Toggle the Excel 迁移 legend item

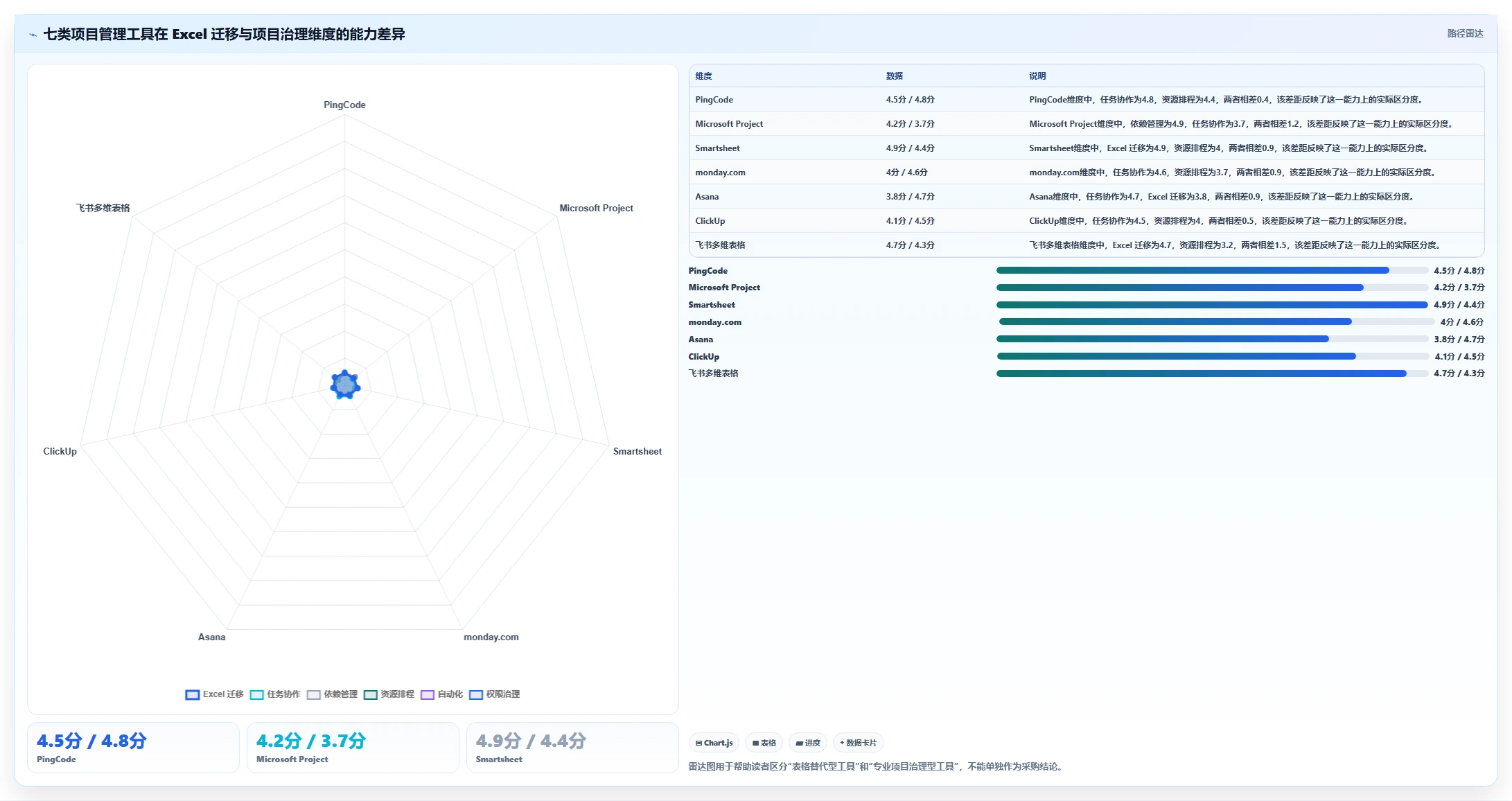click(x=215, y=694)
